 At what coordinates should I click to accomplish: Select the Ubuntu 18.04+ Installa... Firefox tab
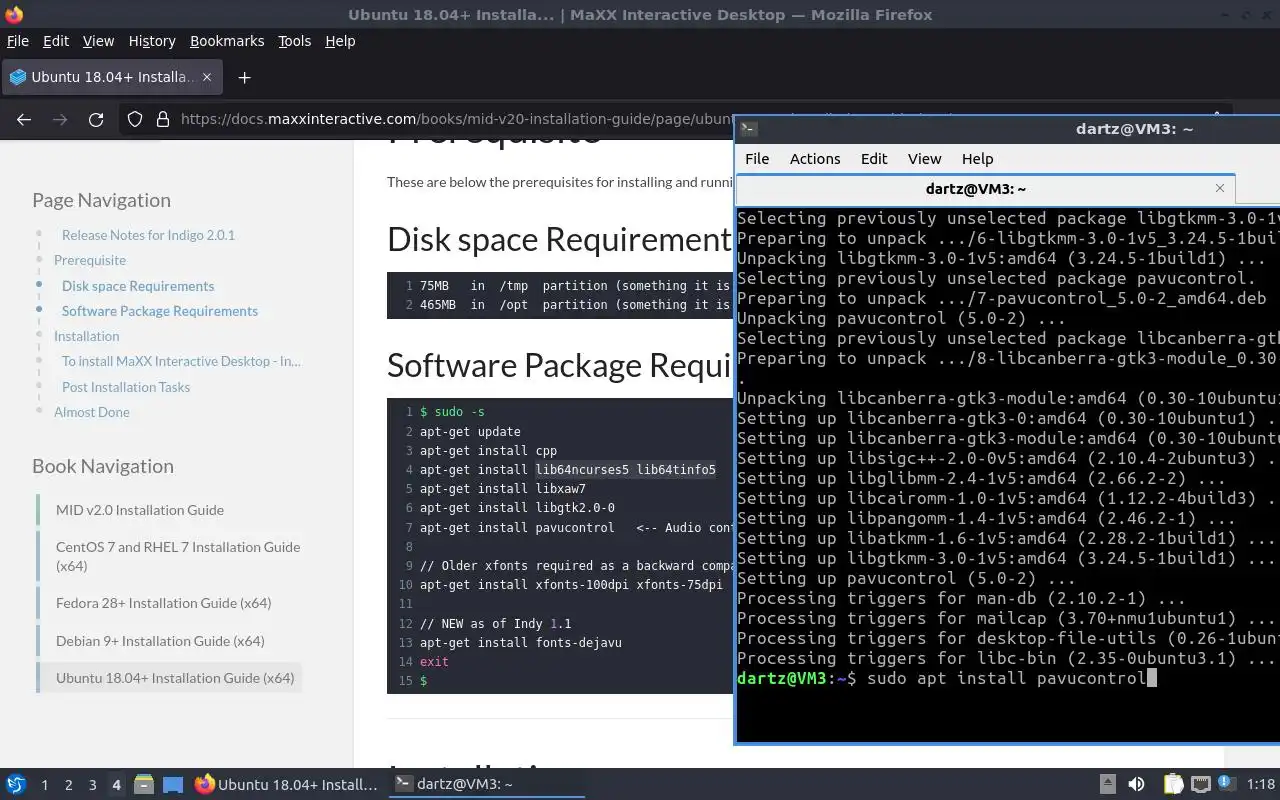110,77
